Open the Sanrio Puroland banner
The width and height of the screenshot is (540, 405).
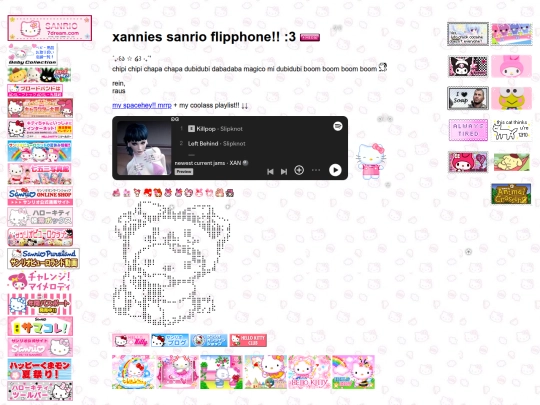[x=43, y=258]
